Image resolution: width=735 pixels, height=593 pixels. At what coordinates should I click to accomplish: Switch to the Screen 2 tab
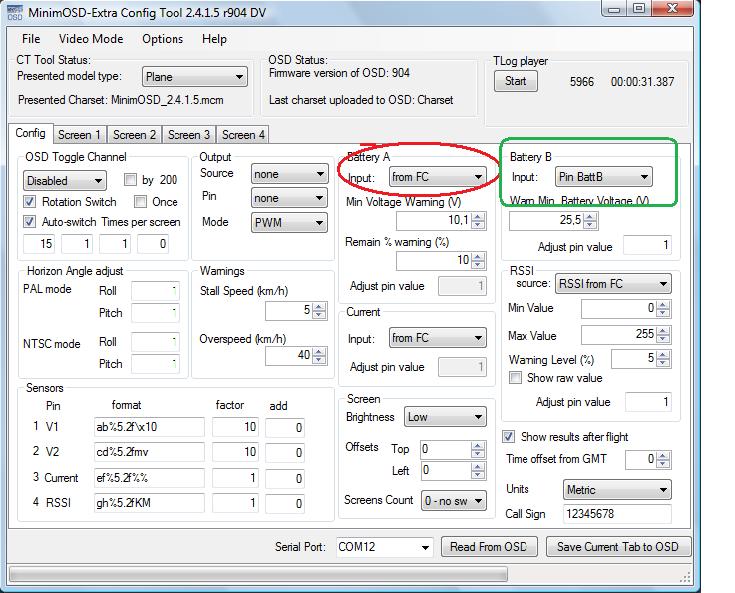coord(134,135)
